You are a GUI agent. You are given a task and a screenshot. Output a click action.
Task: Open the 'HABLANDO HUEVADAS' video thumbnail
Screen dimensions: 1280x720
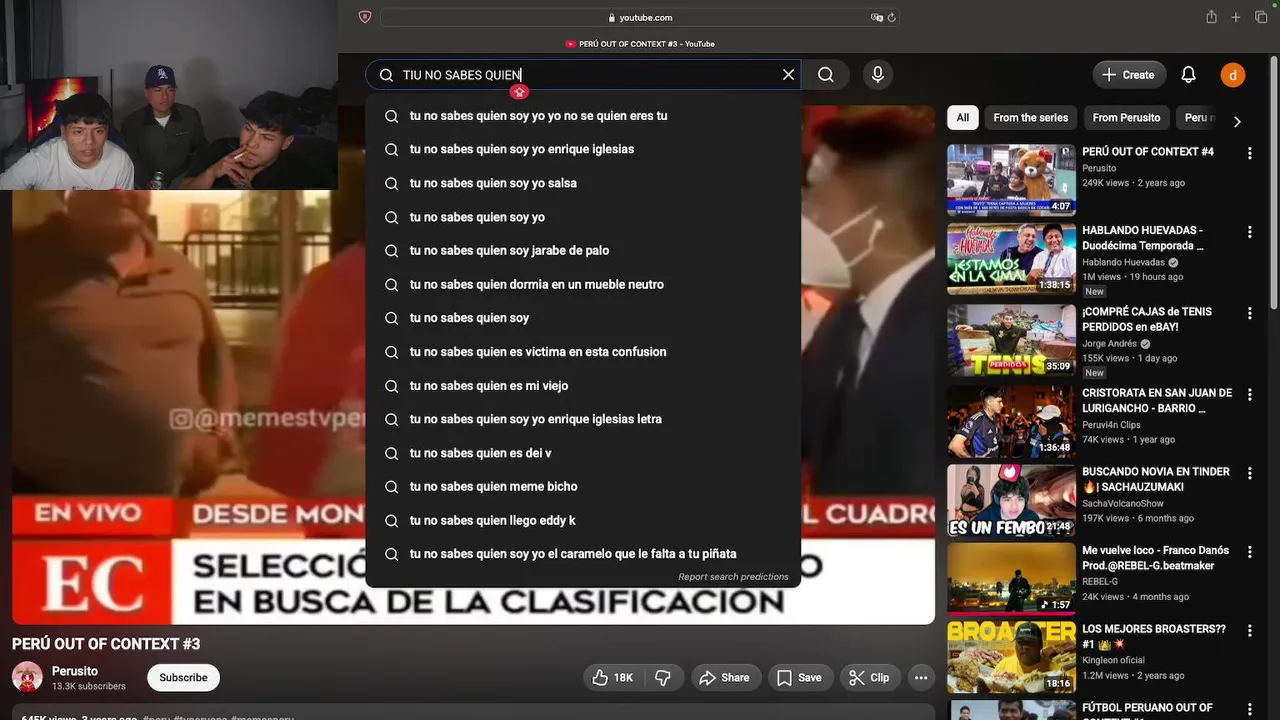(x=1011, y=259)
